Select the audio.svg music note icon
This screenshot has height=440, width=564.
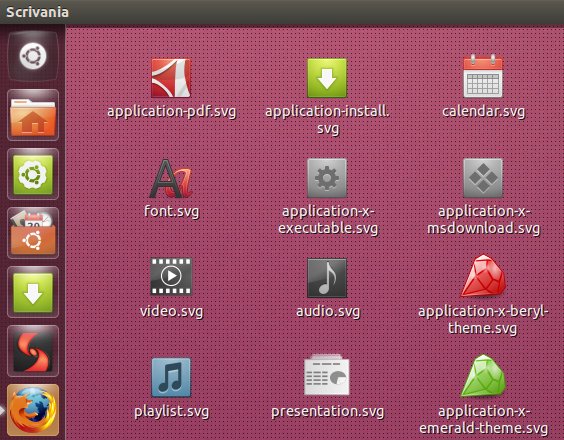[327, 278]
